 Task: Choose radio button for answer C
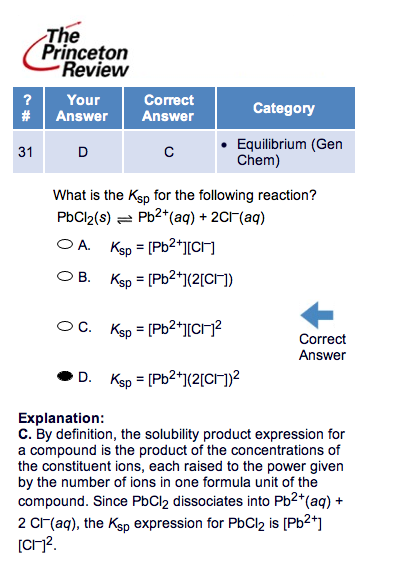(65, 326)
